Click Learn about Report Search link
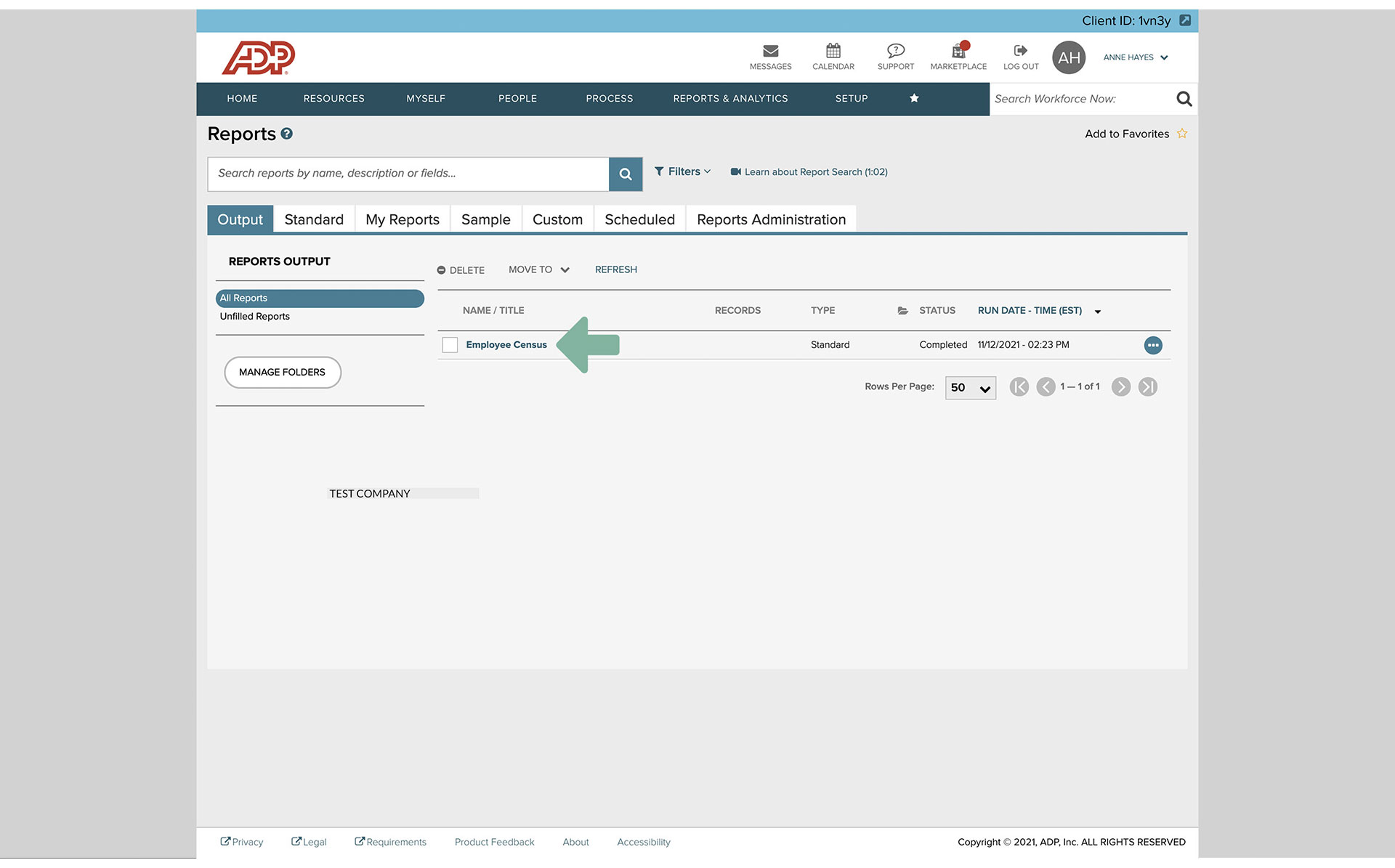The width and height of the screenshot is (1395, 868). click(816, 172)
